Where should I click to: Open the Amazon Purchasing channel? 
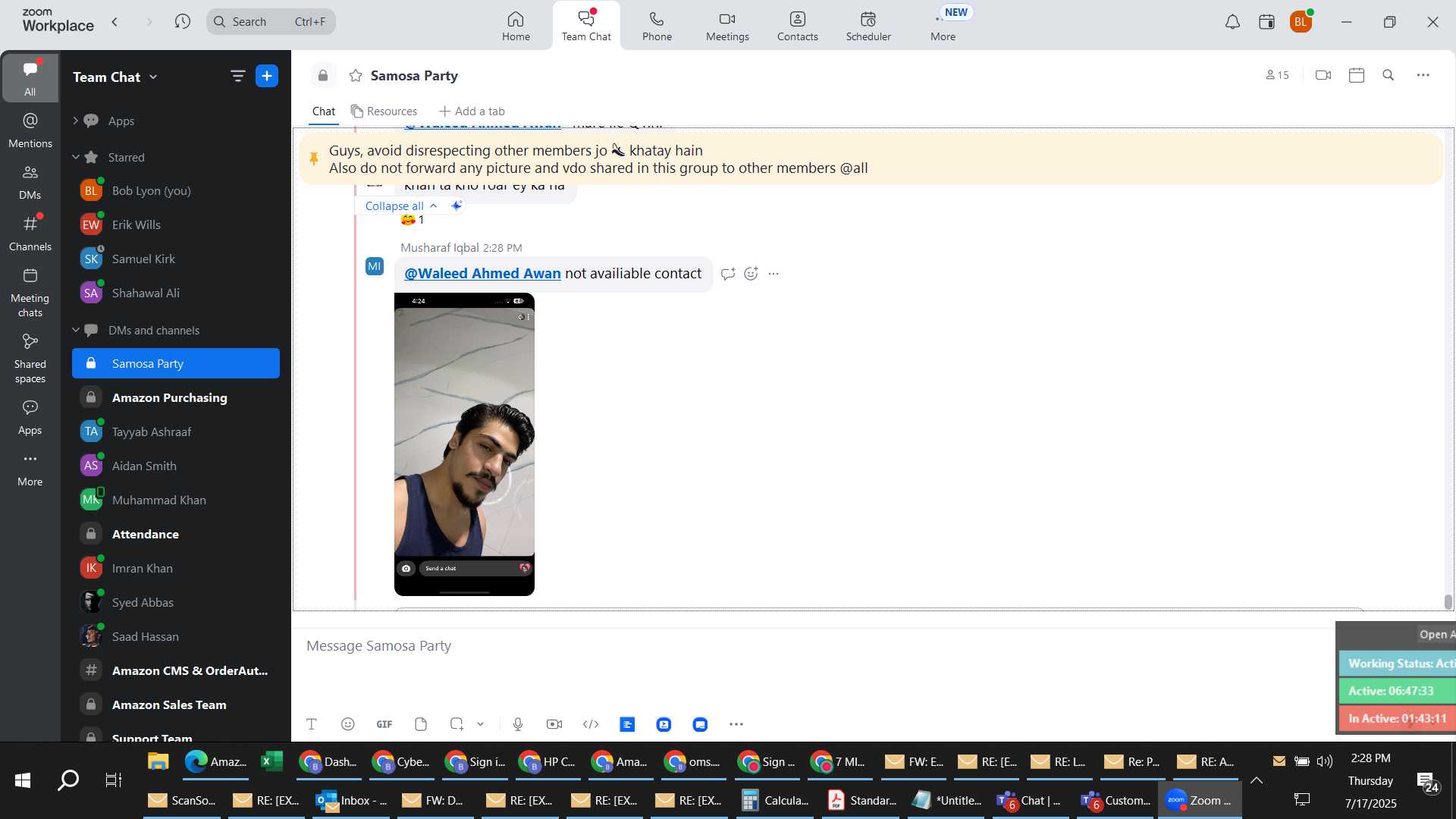coord(176,397)
